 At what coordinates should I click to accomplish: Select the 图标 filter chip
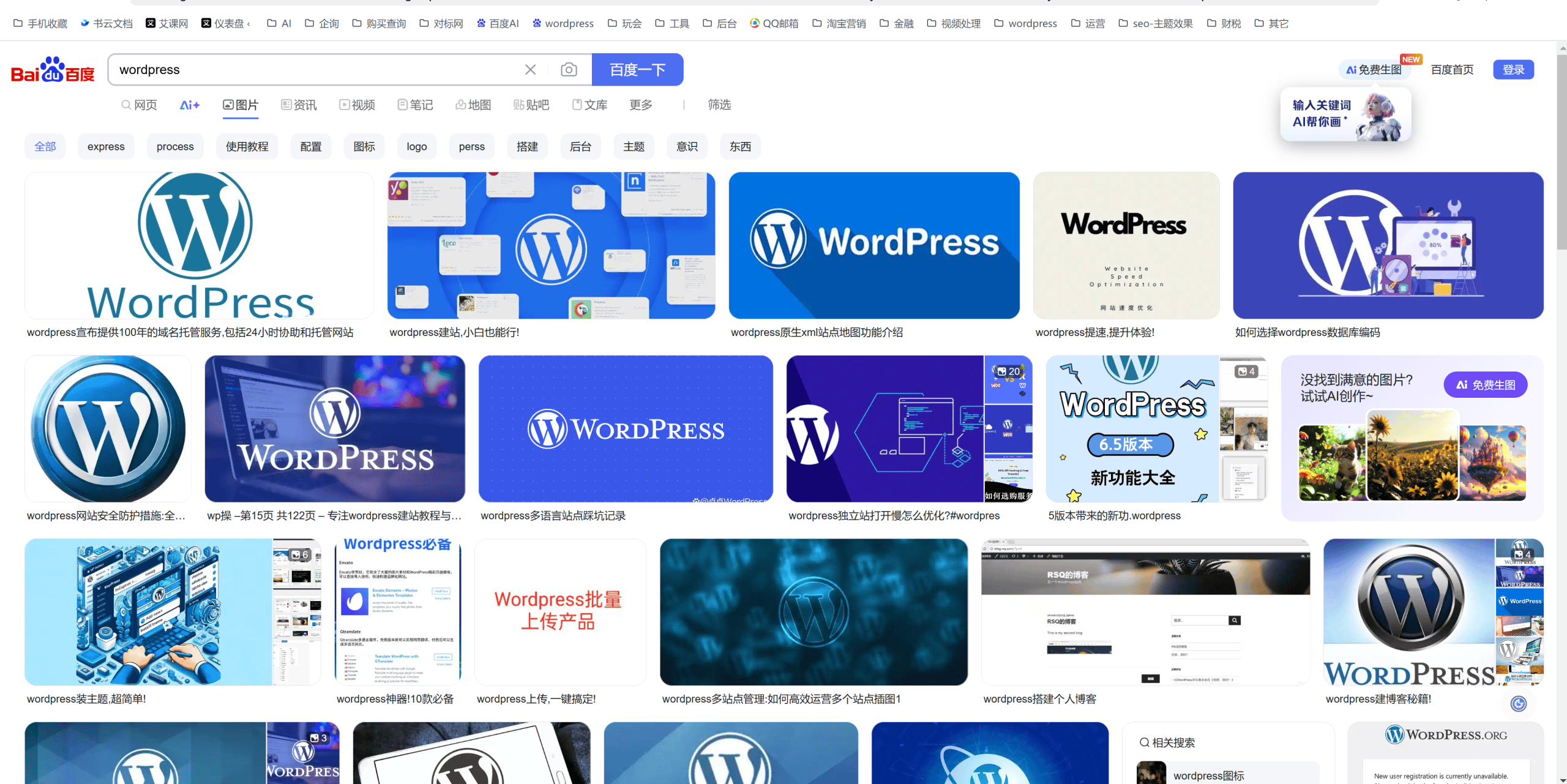[364, 147]
